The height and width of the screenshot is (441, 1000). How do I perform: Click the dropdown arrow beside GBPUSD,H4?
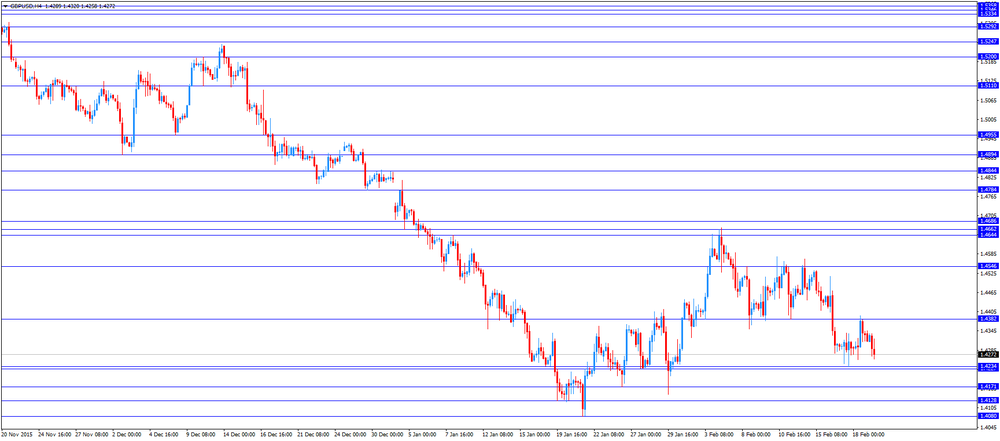[5, 5]
